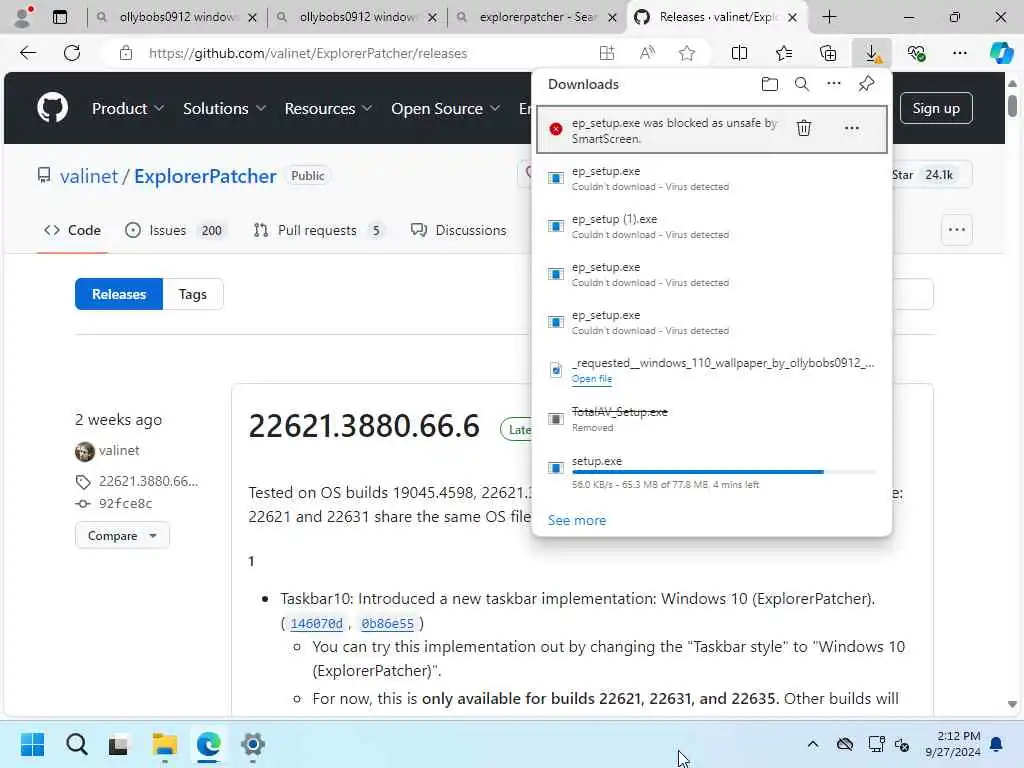The width and height of the screenshot is (1024, 768).
Task: Refresh the page
Action: click(x=72, y=53)
